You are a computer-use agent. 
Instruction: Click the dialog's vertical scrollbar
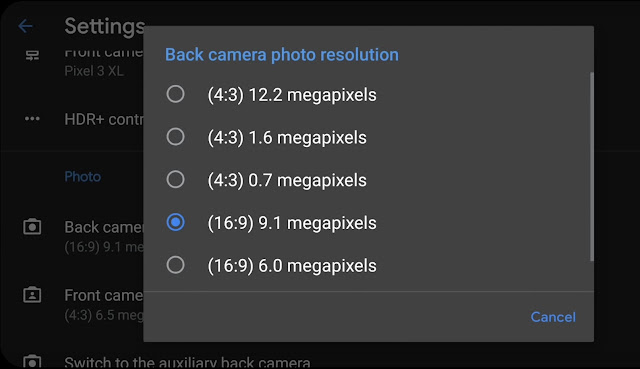click(591, 166)
